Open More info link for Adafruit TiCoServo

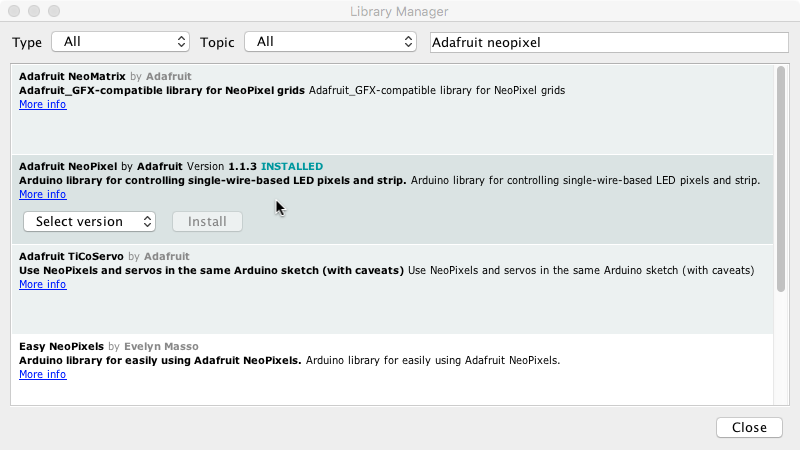pyautogui.click(x=42, y=284)
